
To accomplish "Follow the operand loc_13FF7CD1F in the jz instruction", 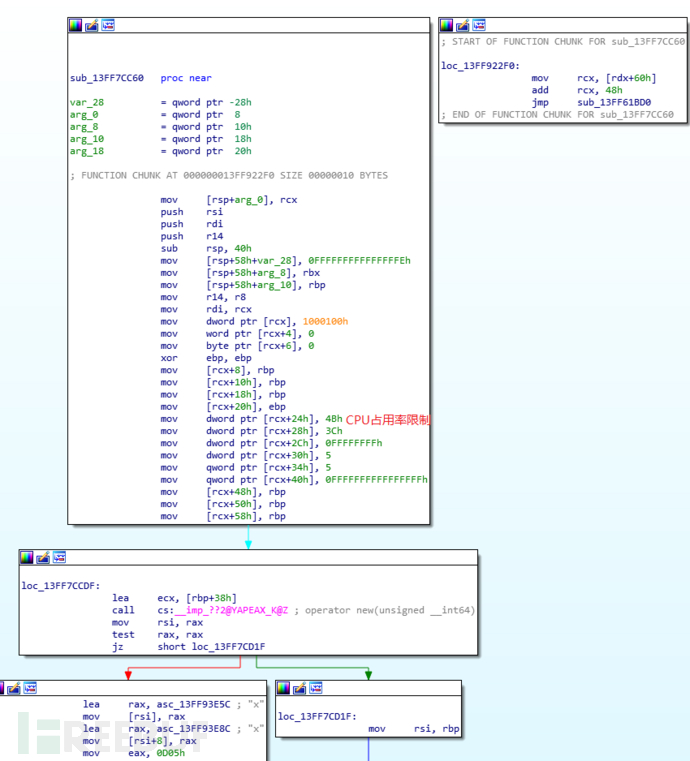I will point(228,647).
